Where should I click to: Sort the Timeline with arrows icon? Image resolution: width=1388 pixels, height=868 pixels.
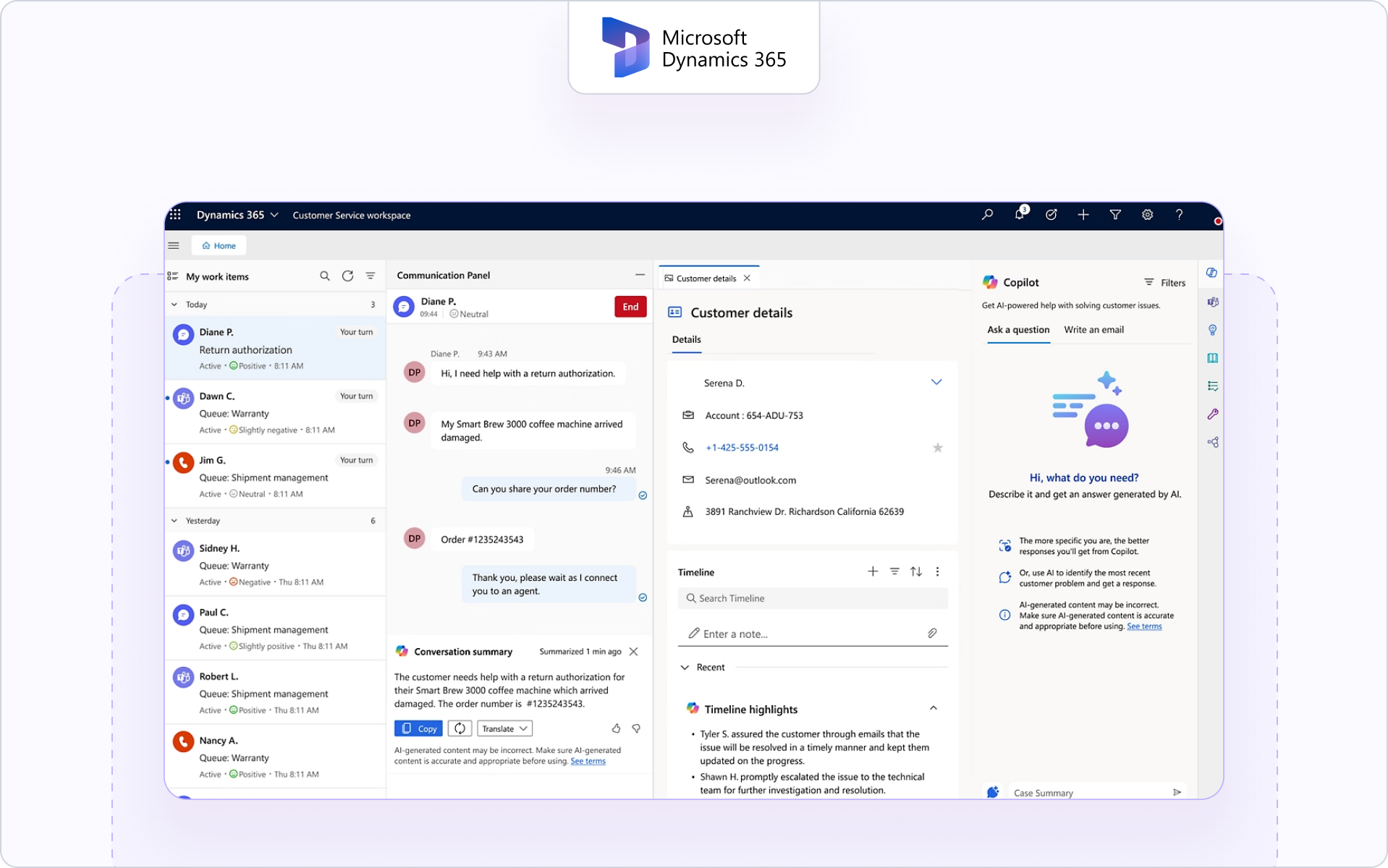pos(916,571)
